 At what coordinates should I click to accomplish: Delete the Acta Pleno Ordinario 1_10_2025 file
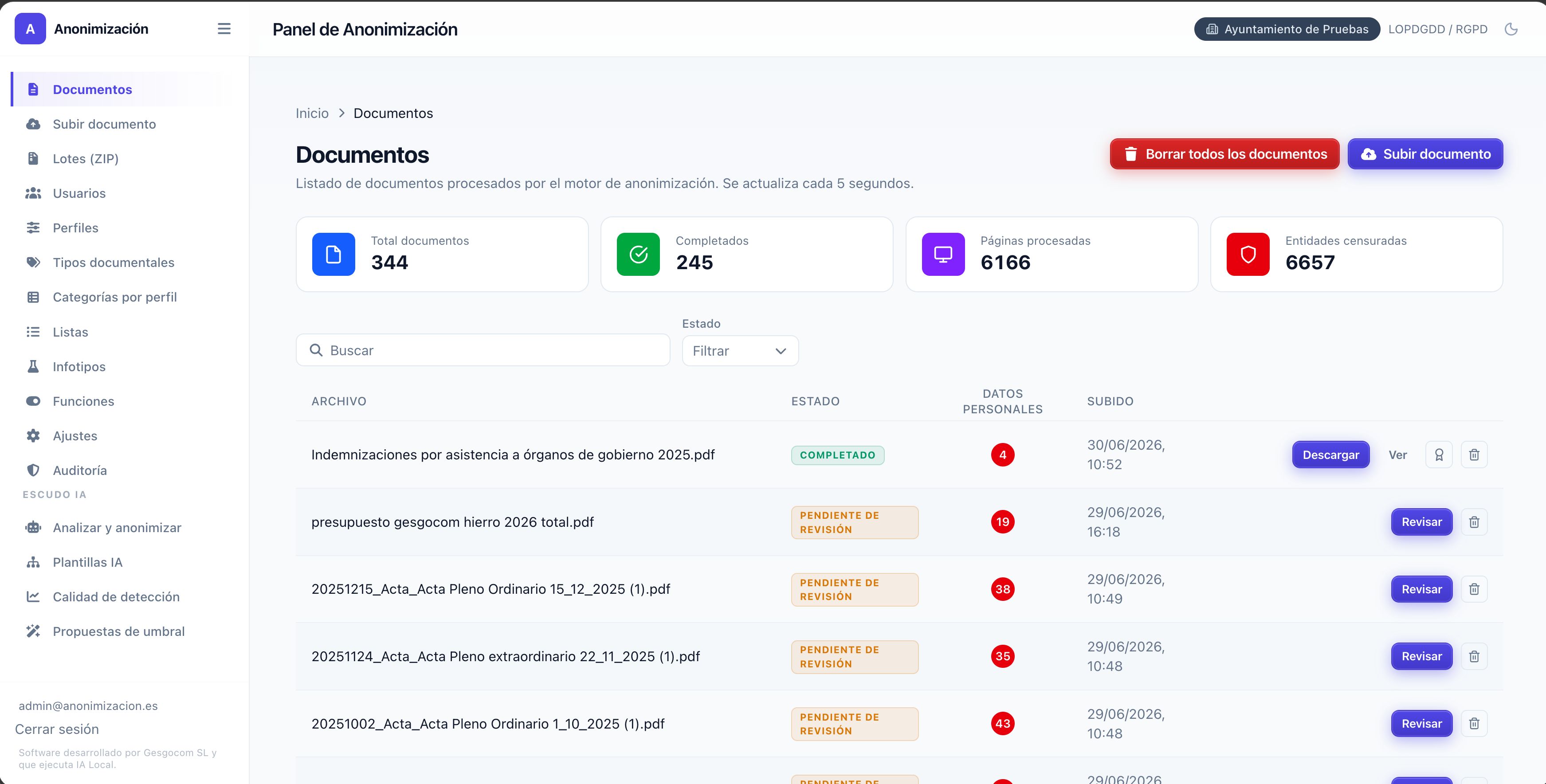tap(1474, 724)
